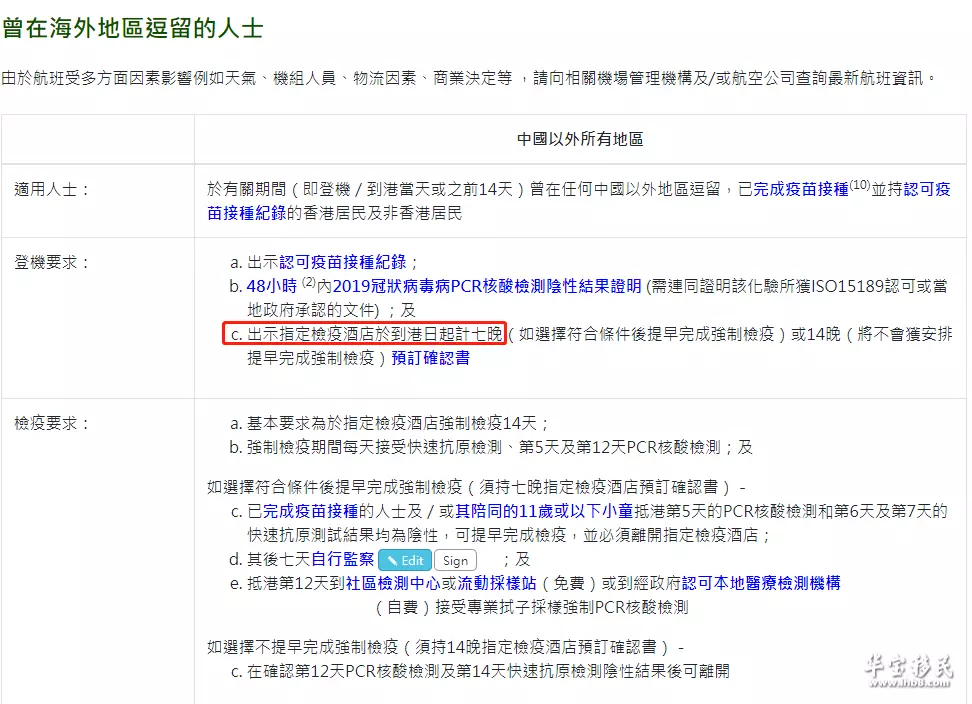Click the line 如選擇符合條件後提早完成強制檢疫（須持七晚
This screenshot has height=704, width=972.
click(476, 487)
